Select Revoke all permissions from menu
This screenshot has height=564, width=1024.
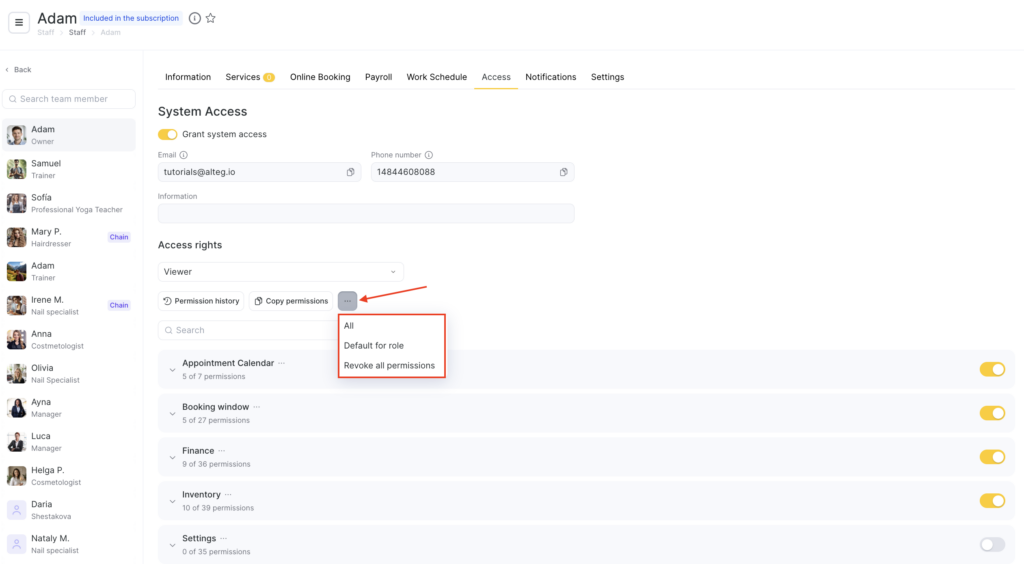click(x=389, y=366)
